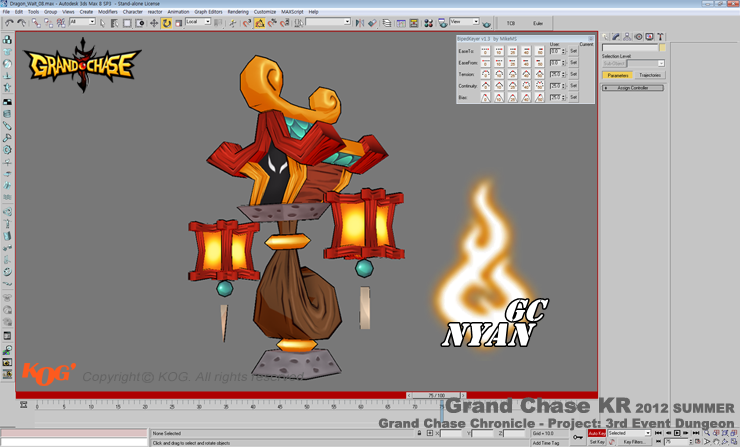This screenshot has height=447, width=740.
Task: Switch to the Modify command panel tab
Action: tap(616, 36)
